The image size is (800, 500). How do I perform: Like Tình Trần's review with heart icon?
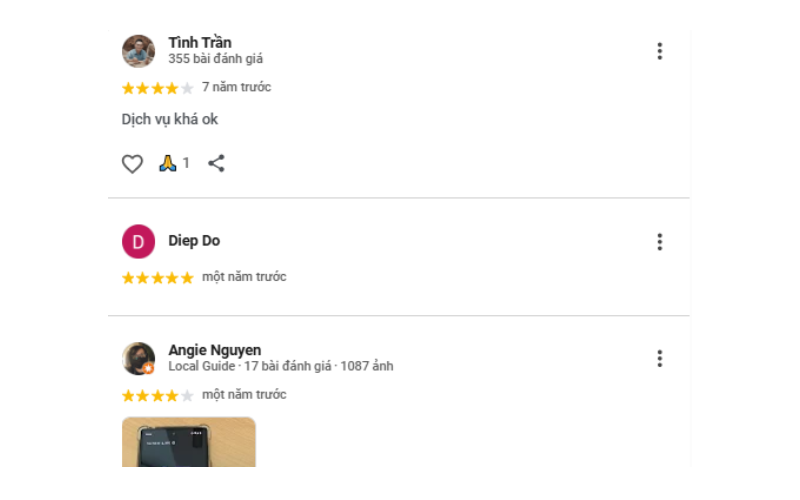click(133, 164)
